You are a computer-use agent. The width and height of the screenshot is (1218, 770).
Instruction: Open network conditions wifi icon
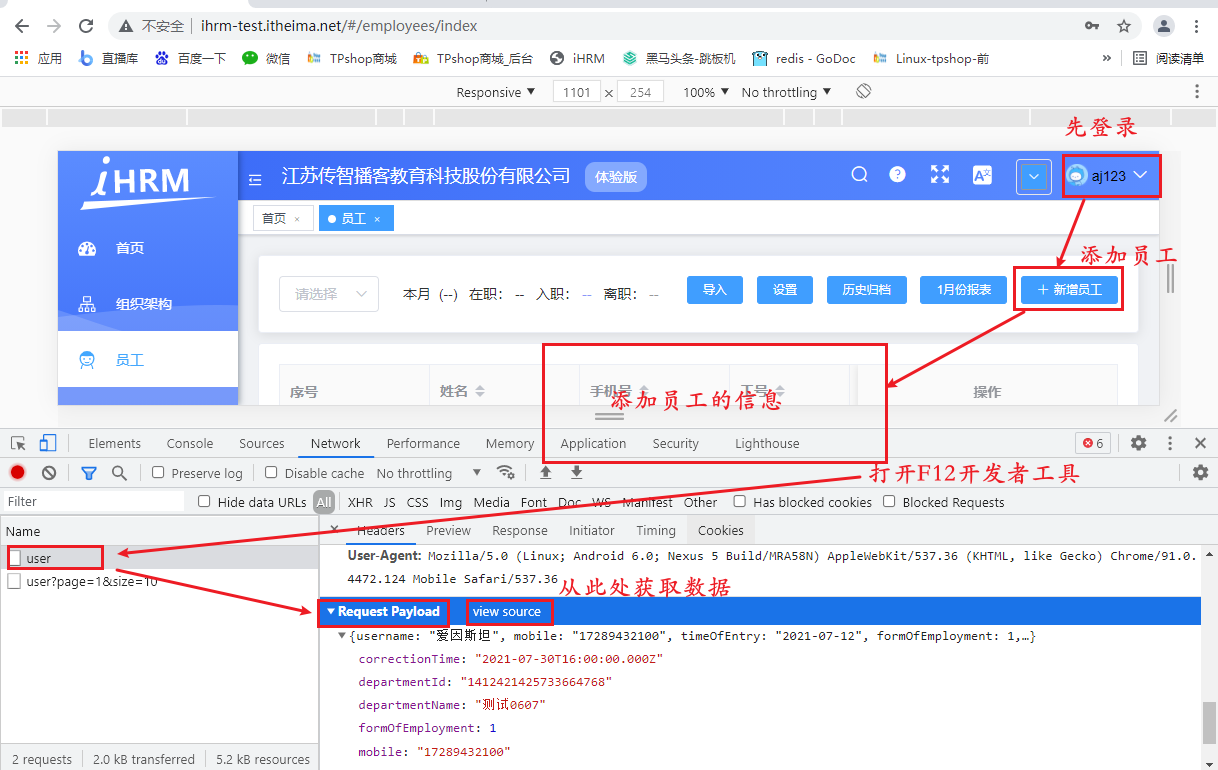(506, 472)
